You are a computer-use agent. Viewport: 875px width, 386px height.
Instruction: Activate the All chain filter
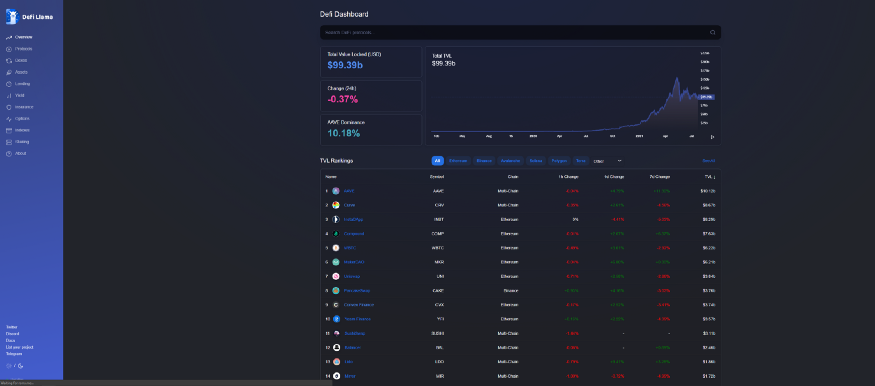tap(438, 161)
